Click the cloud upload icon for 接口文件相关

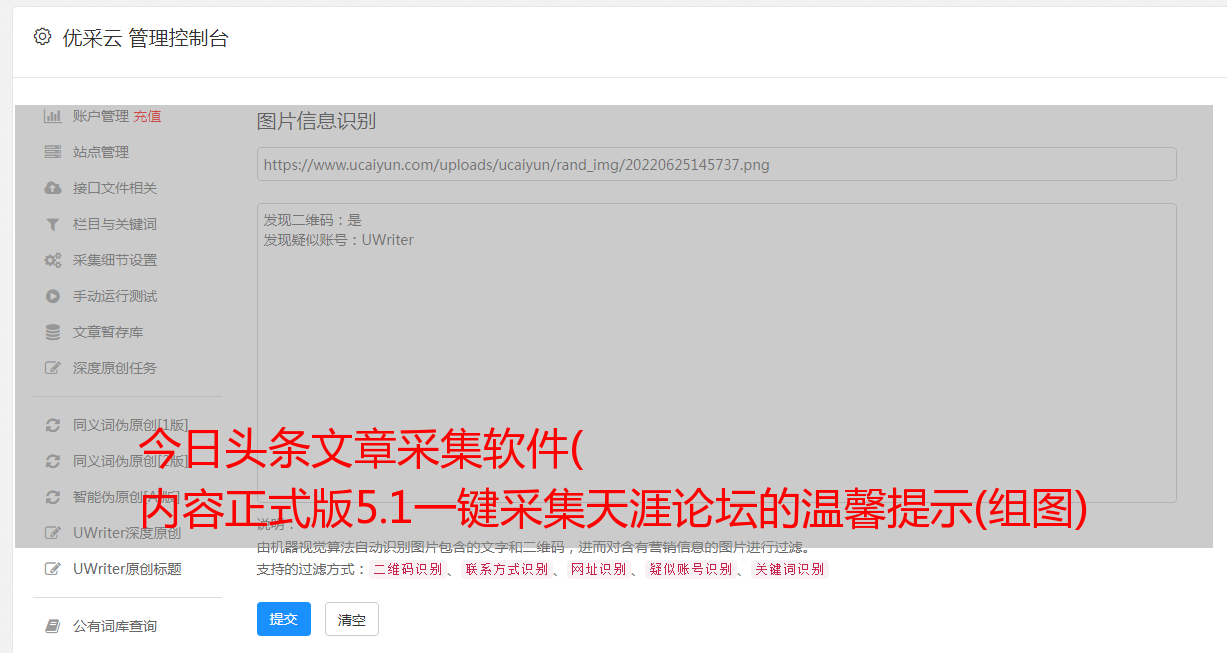53,188
